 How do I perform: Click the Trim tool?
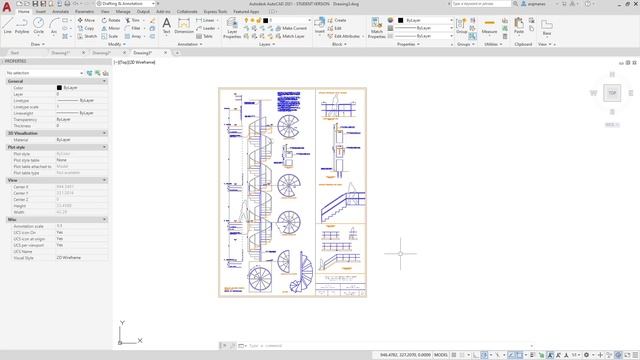132,20
